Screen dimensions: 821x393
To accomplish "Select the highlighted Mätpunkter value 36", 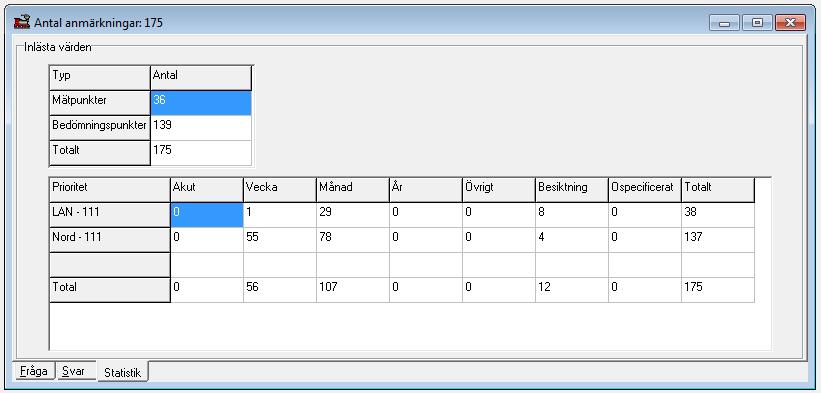I will point(201,103).
